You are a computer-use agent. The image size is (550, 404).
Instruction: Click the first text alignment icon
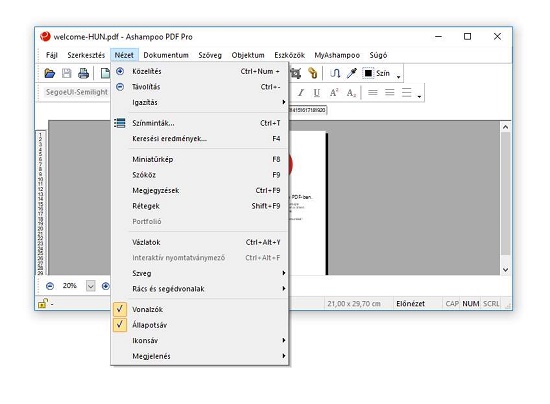click(x=373, y=93)
